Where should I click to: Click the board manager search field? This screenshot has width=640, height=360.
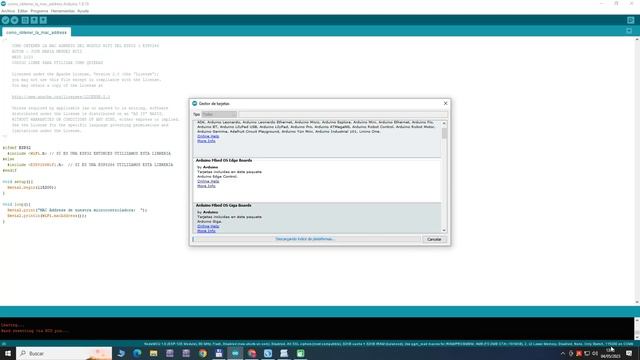[343, 114]
